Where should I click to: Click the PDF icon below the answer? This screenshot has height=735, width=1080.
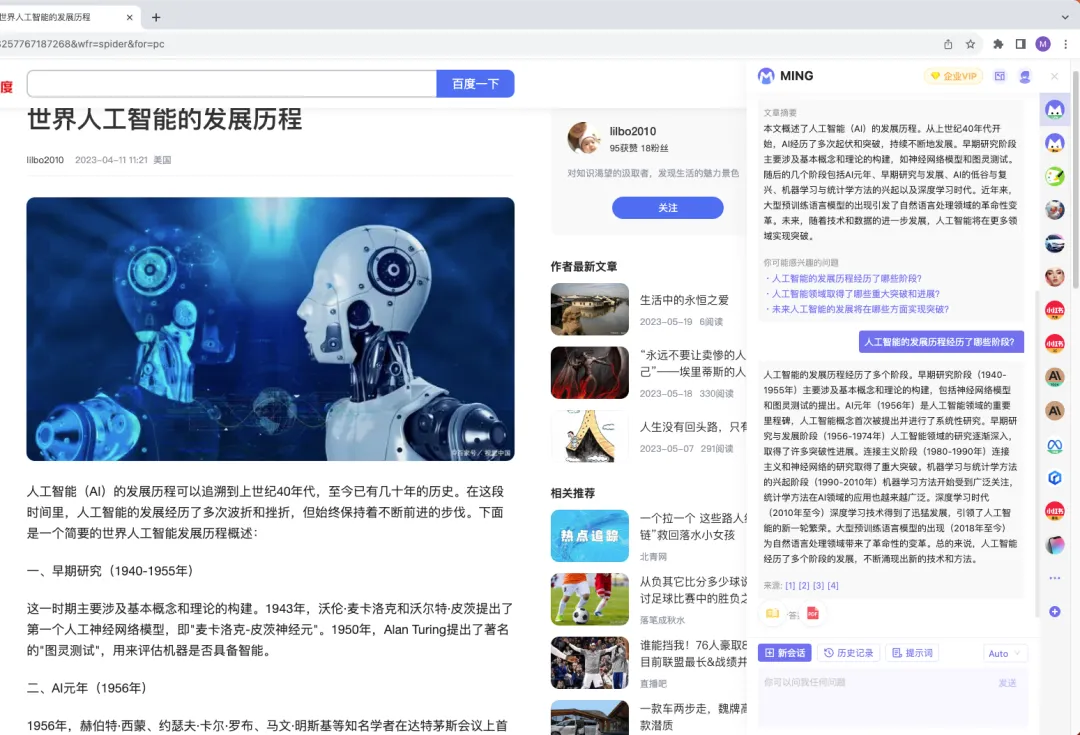coord(812,612)
